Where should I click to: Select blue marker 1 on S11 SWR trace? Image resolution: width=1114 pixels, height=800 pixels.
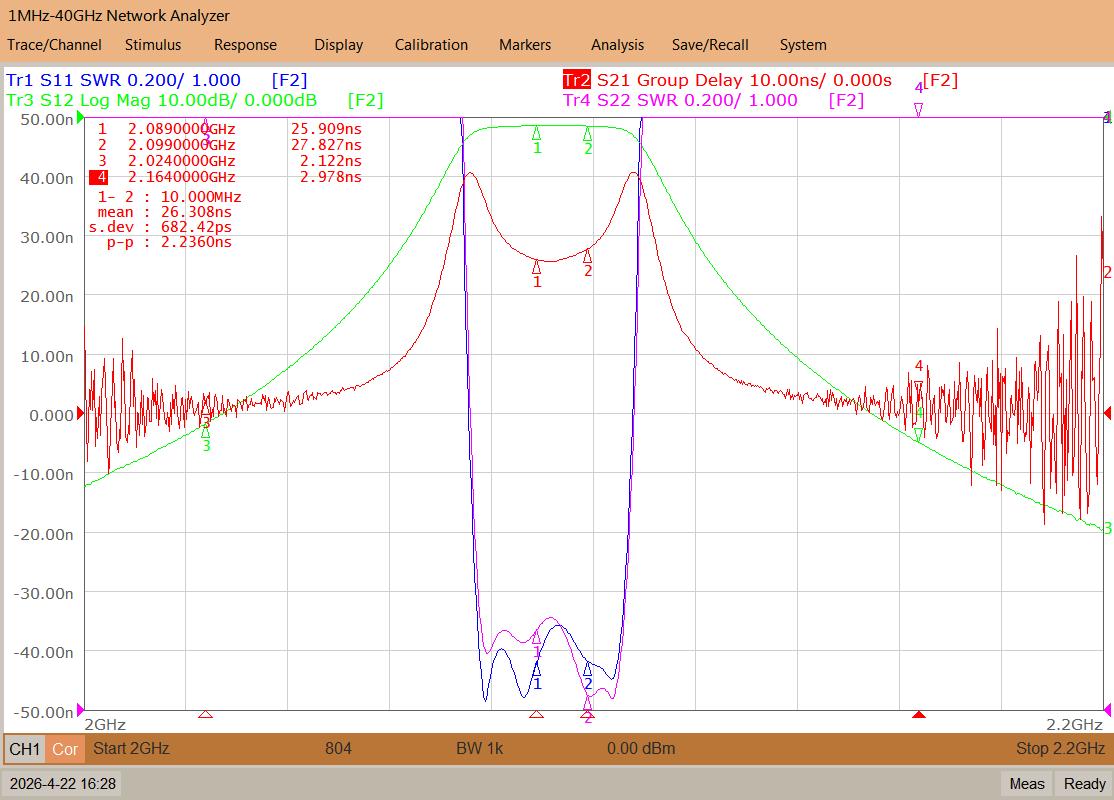[536, 669]
